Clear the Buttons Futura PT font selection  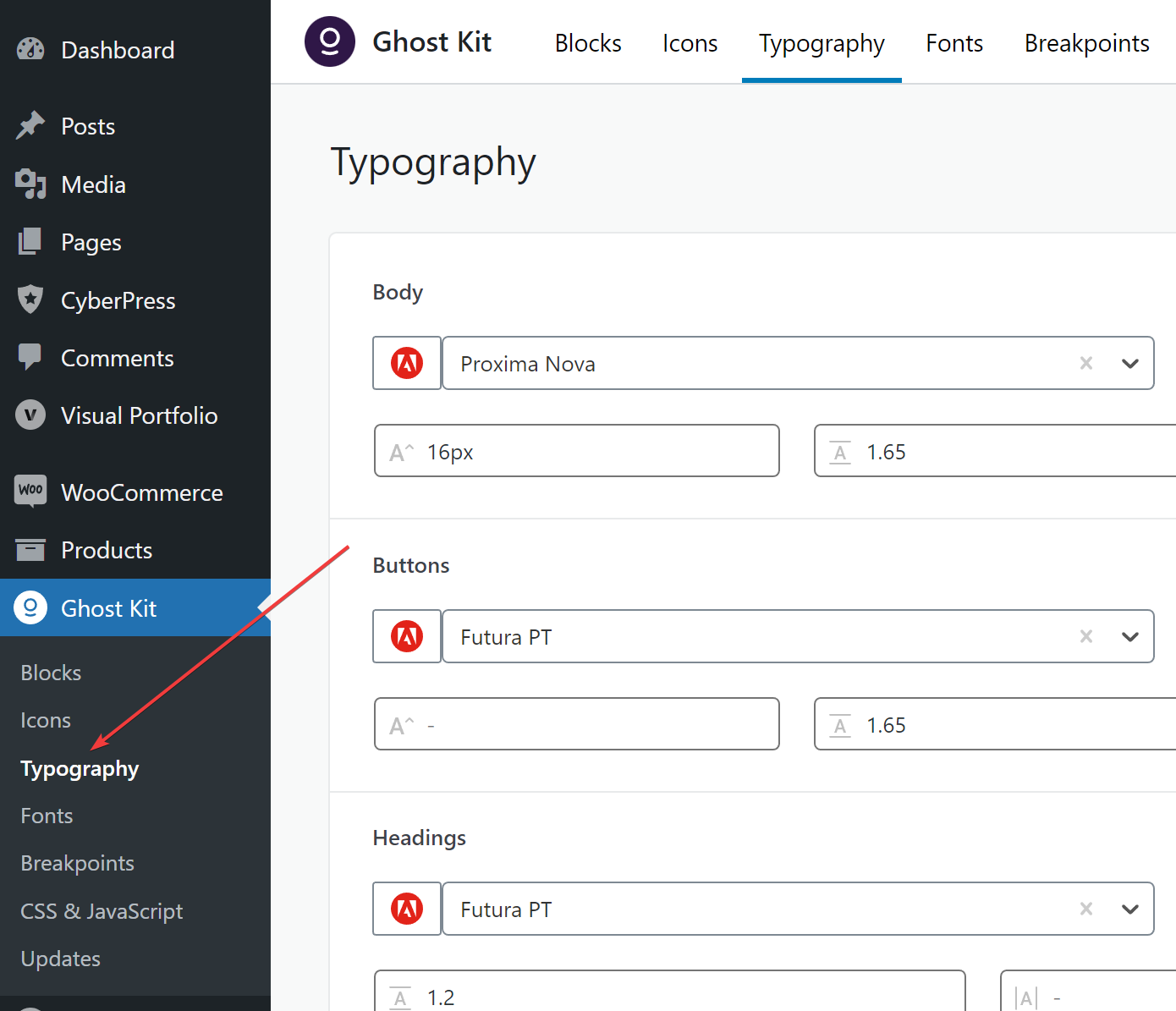click(x=1086, y=636)
